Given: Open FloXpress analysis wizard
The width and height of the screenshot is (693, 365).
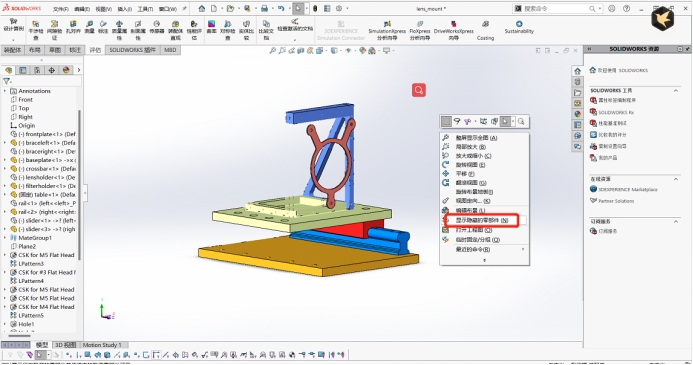Looking at the screenshot, I should 420,24.
